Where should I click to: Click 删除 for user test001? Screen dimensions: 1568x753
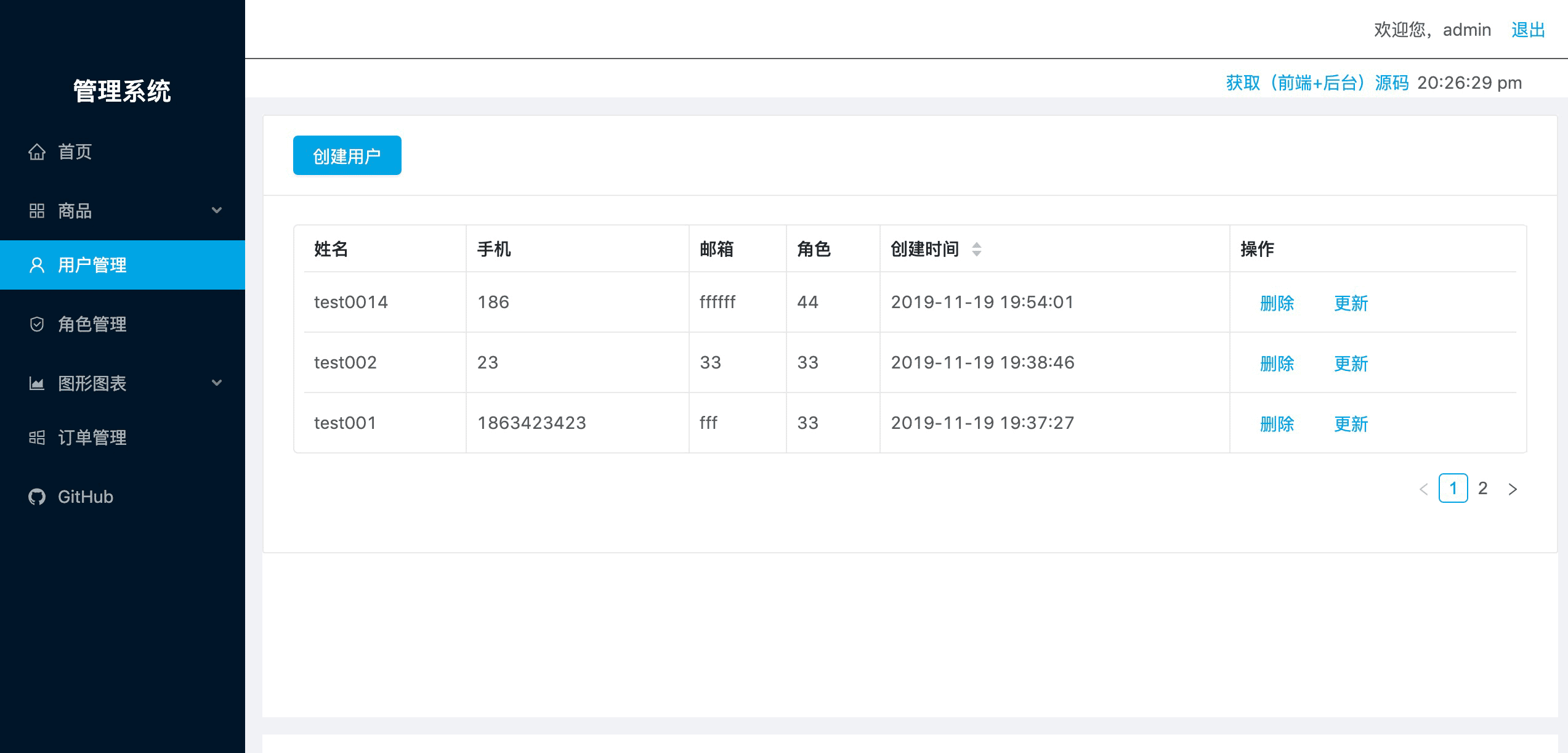(x=1277, y=423)
